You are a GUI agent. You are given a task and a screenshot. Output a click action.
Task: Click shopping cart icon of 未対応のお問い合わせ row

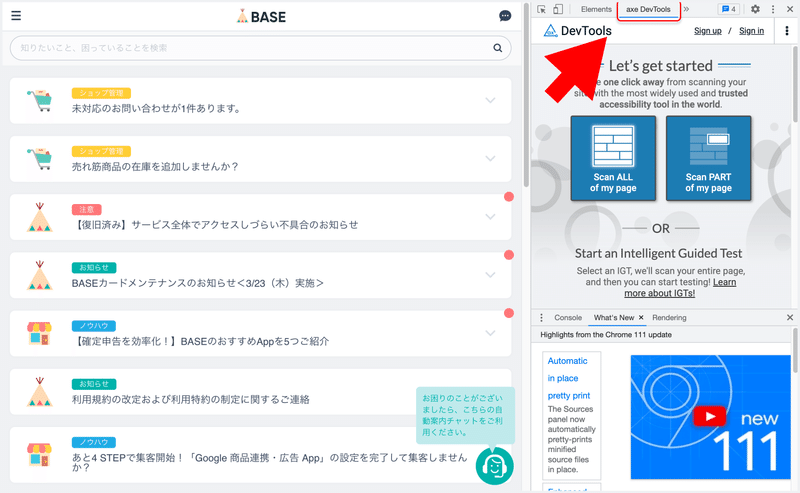39,101
